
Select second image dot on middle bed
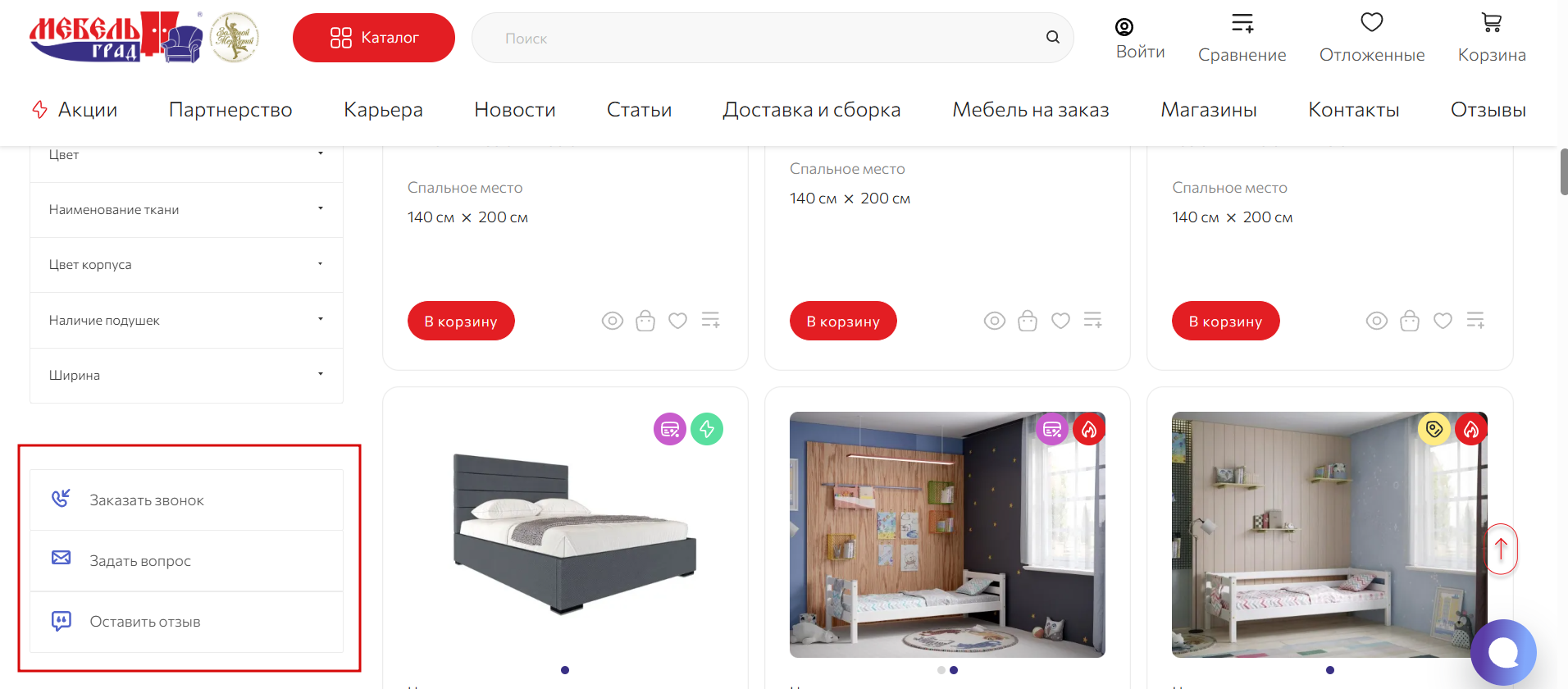953,670
